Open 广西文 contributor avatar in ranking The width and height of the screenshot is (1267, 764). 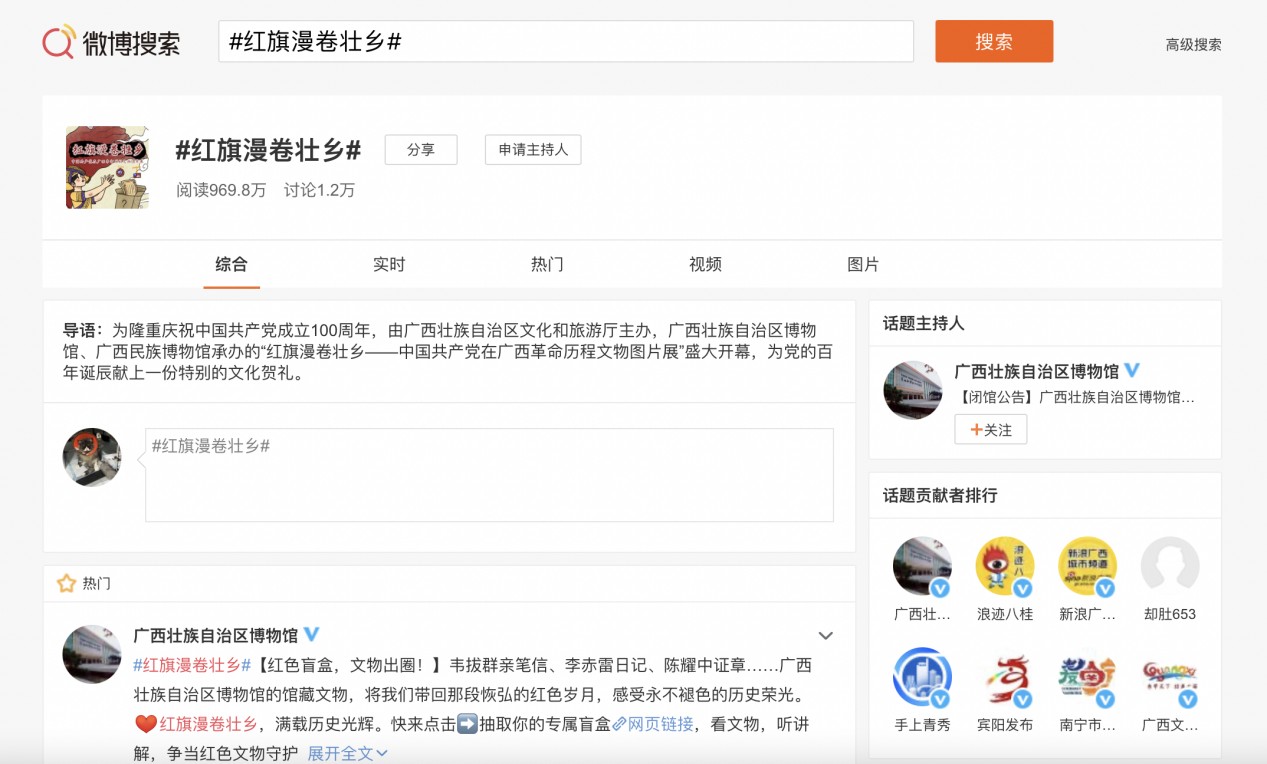pyautogui.click(x=1170, y=677)
